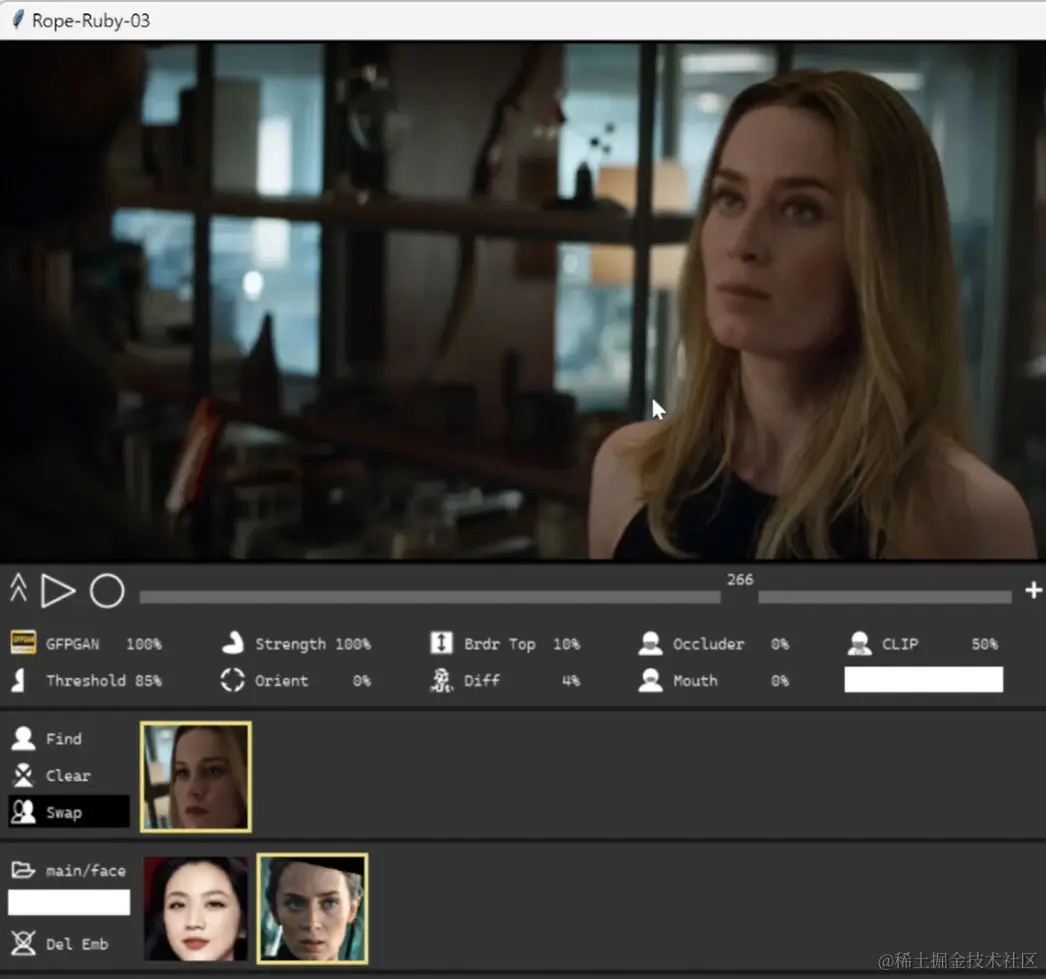Click the CLIP 50% value
The height and width of the screenshot is (979, 1046).
(985, 644)
